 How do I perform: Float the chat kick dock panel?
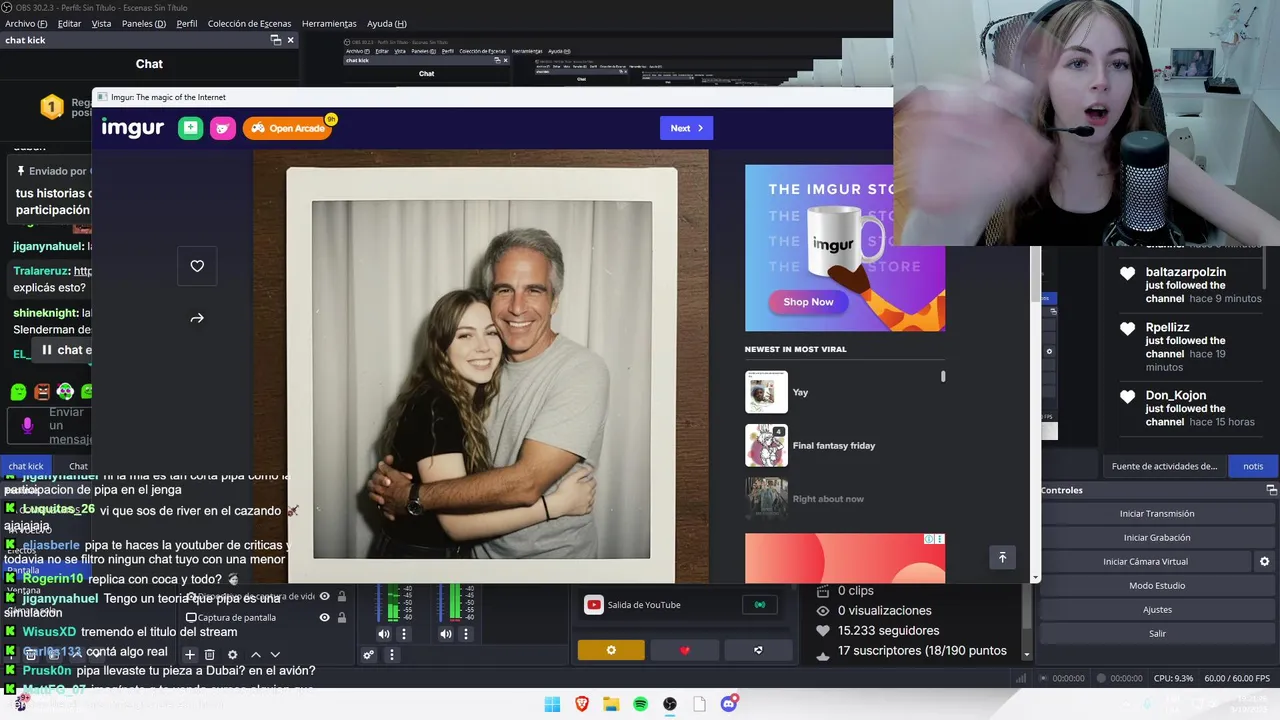coord(276,40)
